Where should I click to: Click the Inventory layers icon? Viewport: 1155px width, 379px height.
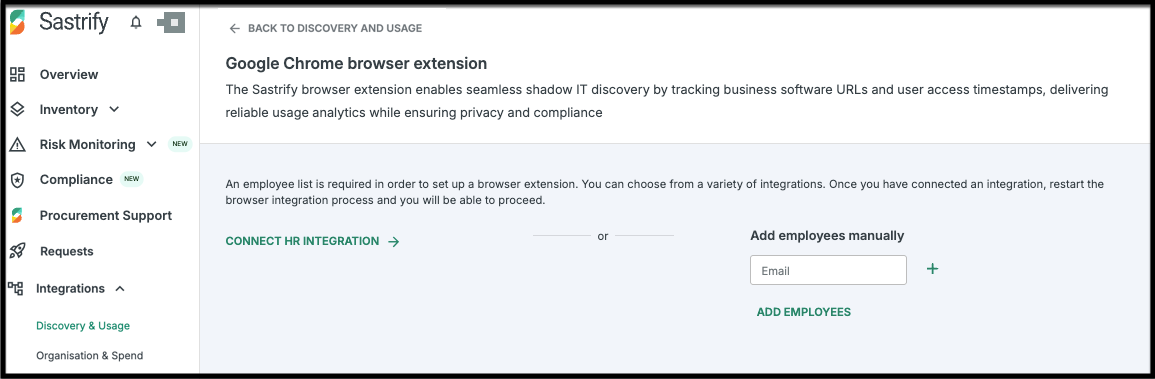pyautogui.click(x=17, y=110)
